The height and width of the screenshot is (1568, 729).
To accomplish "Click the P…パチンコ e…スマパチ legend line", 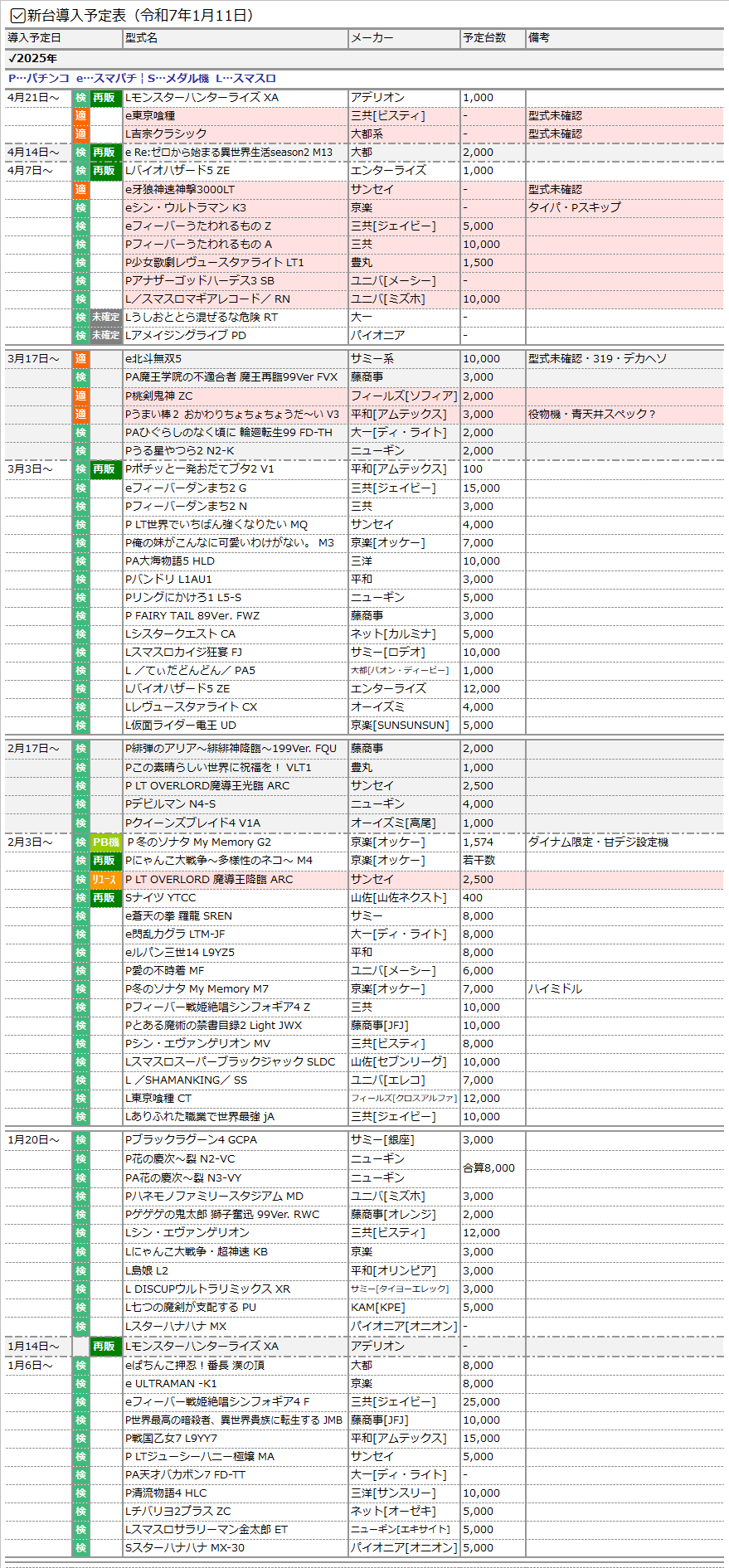I will tap(142, 79).
